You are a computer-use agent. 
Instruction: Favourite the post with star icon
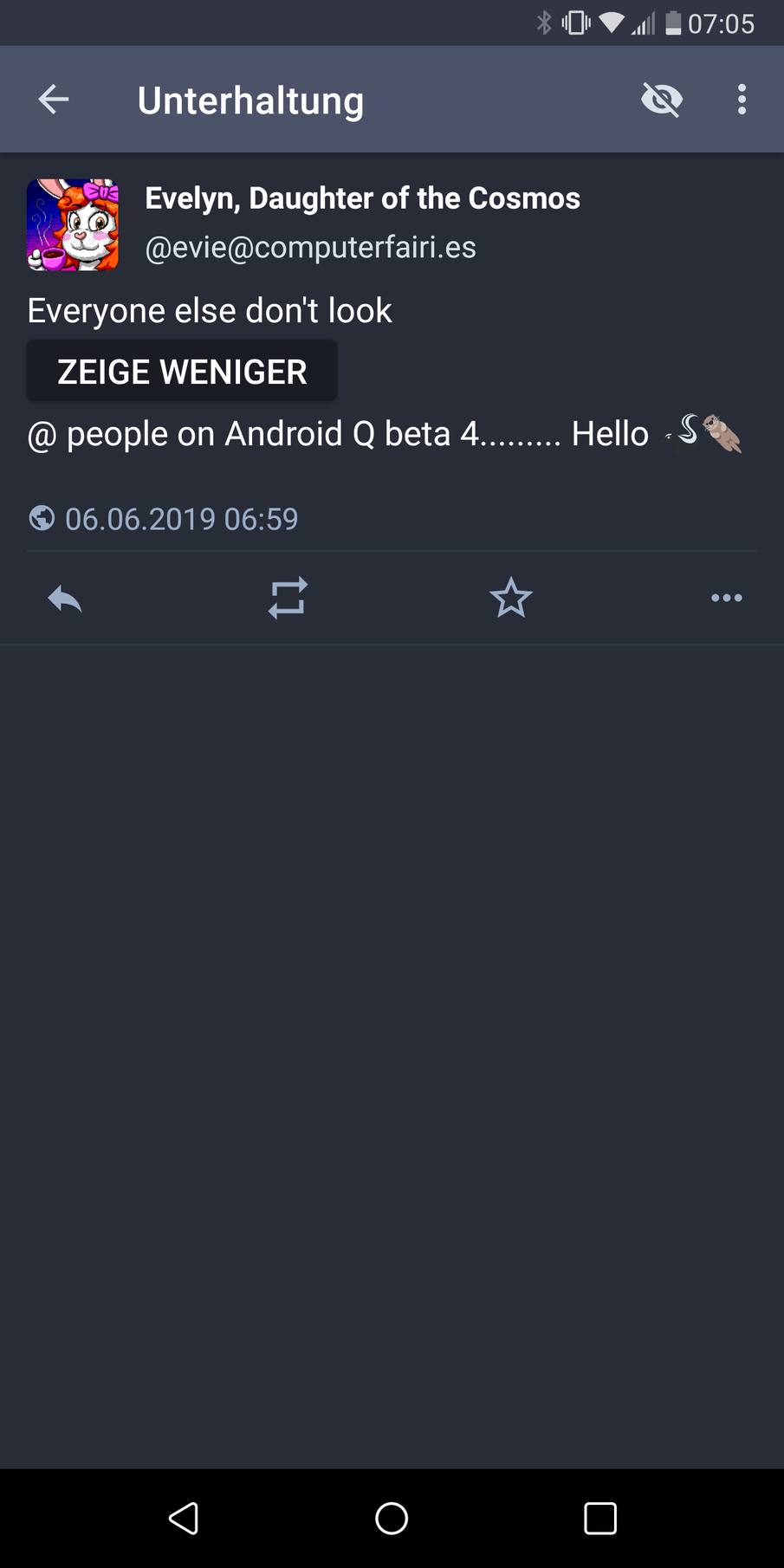click(511, 598)
